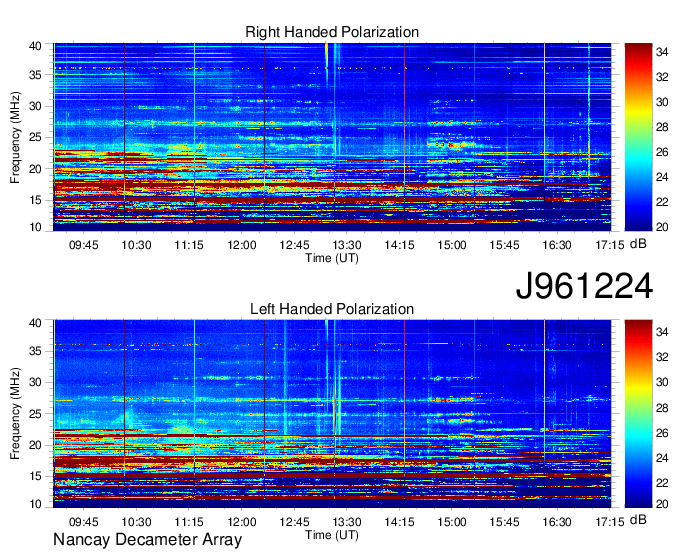Image resolution: width=680 pixels, height=552 pixels.
Task: Click the 20 MHz tick on Left Handed plot
Action: pyautogui.click(x=35, y=445)
